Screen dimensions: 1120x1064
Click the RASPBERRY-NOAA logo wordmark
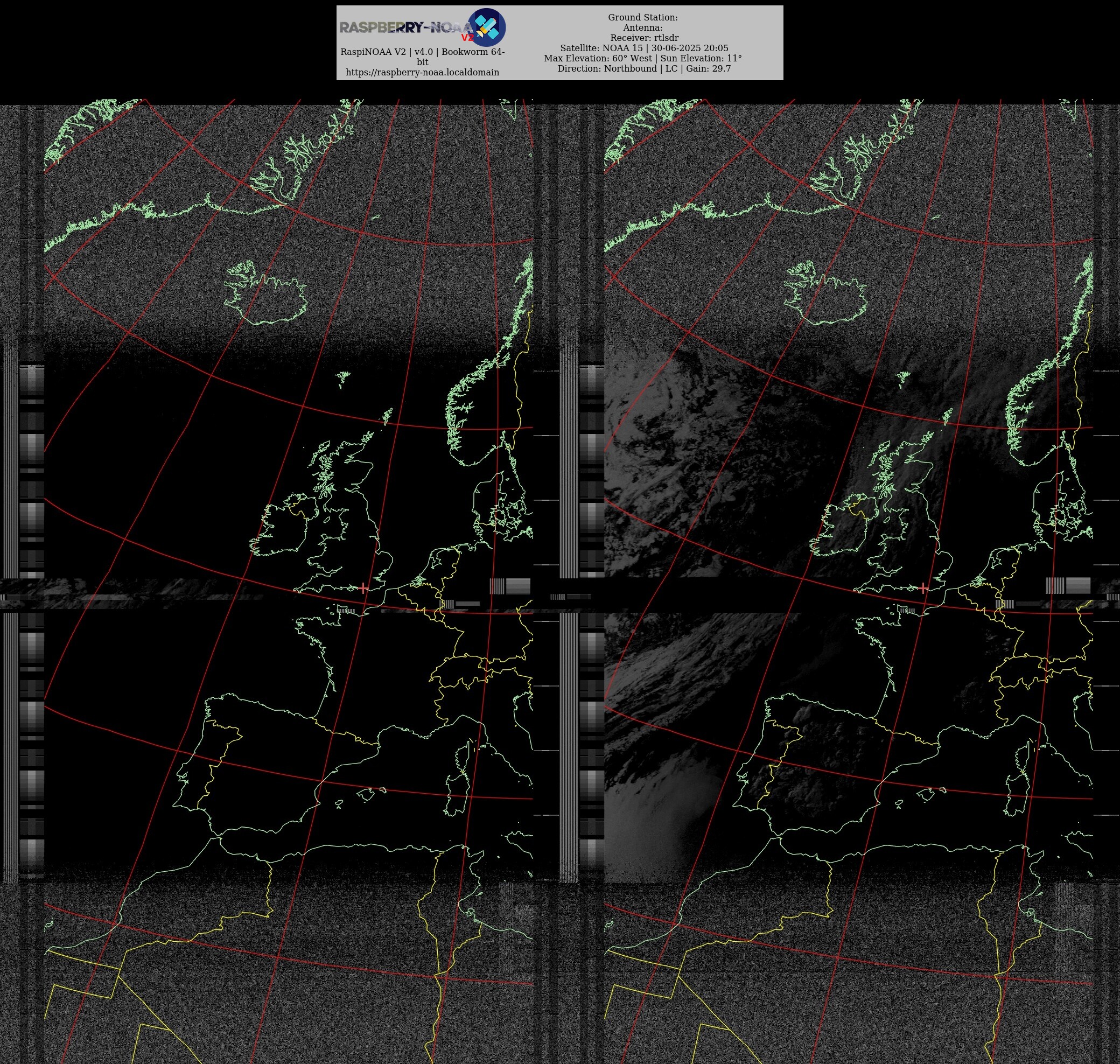406,28
